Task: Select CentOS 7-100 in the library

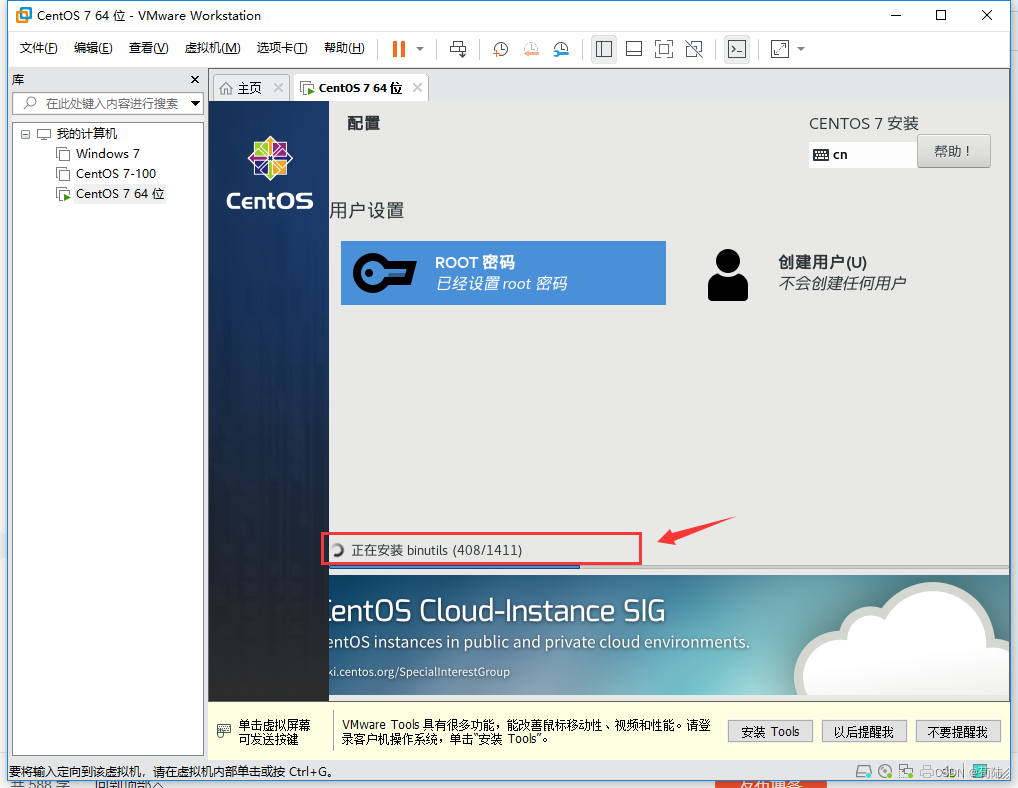Action: pos(116,174)
